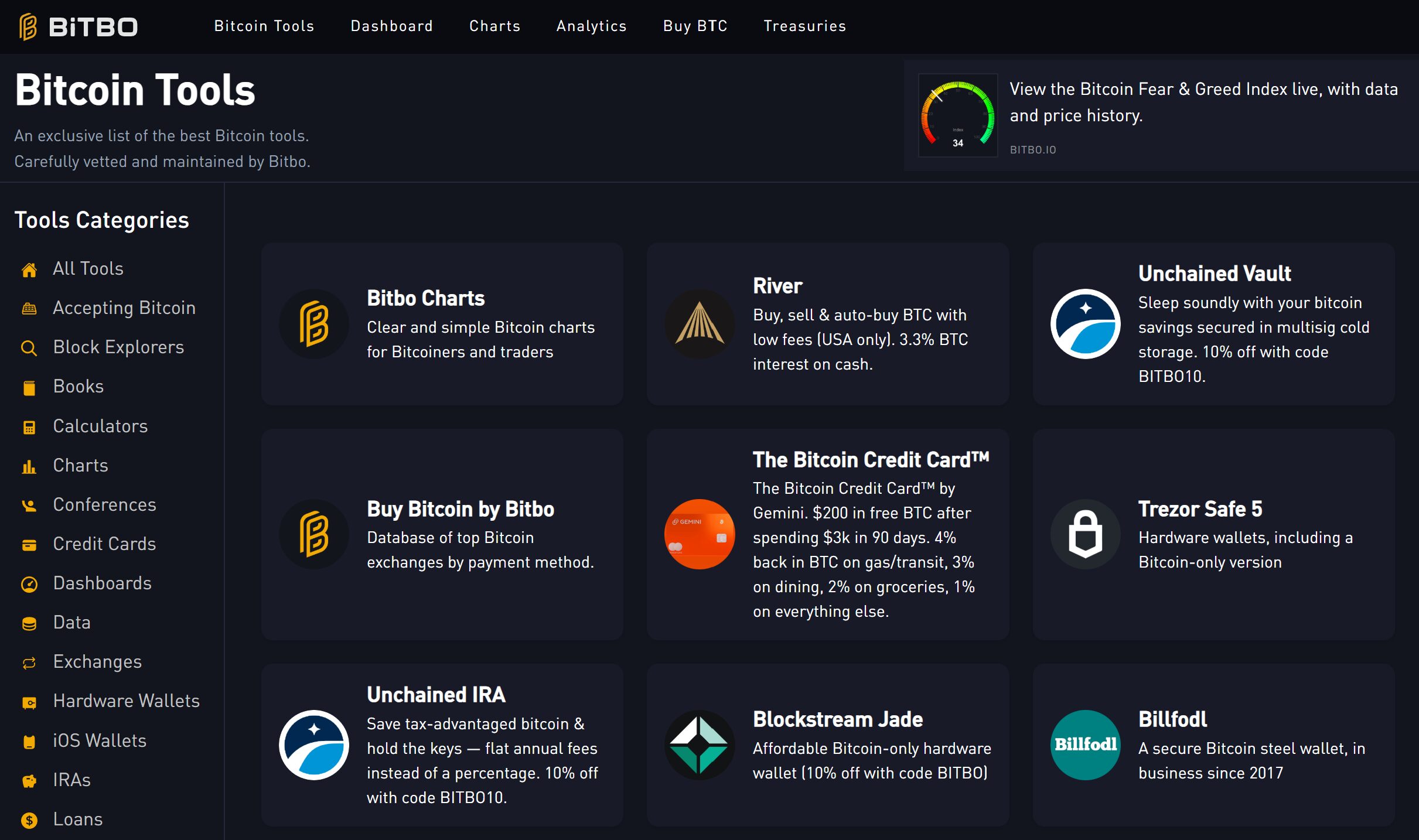Select the Block Explorers magnifier icon
This screenshot has width=1419, height=840.
point(29,348)
